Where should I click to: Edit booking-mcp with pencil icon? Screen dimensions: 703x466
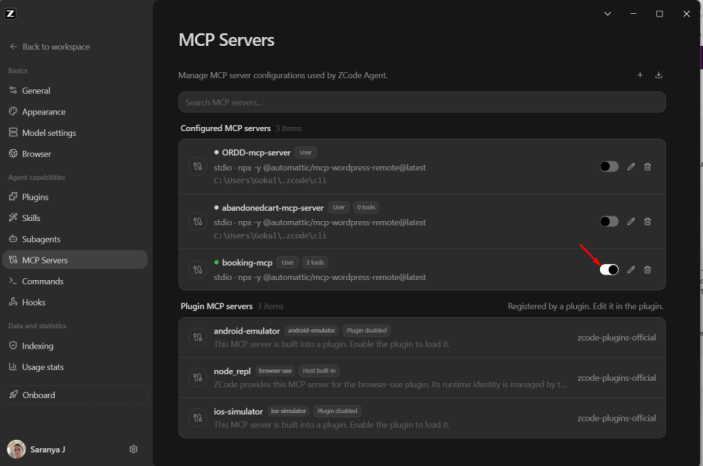coord(631,270)
